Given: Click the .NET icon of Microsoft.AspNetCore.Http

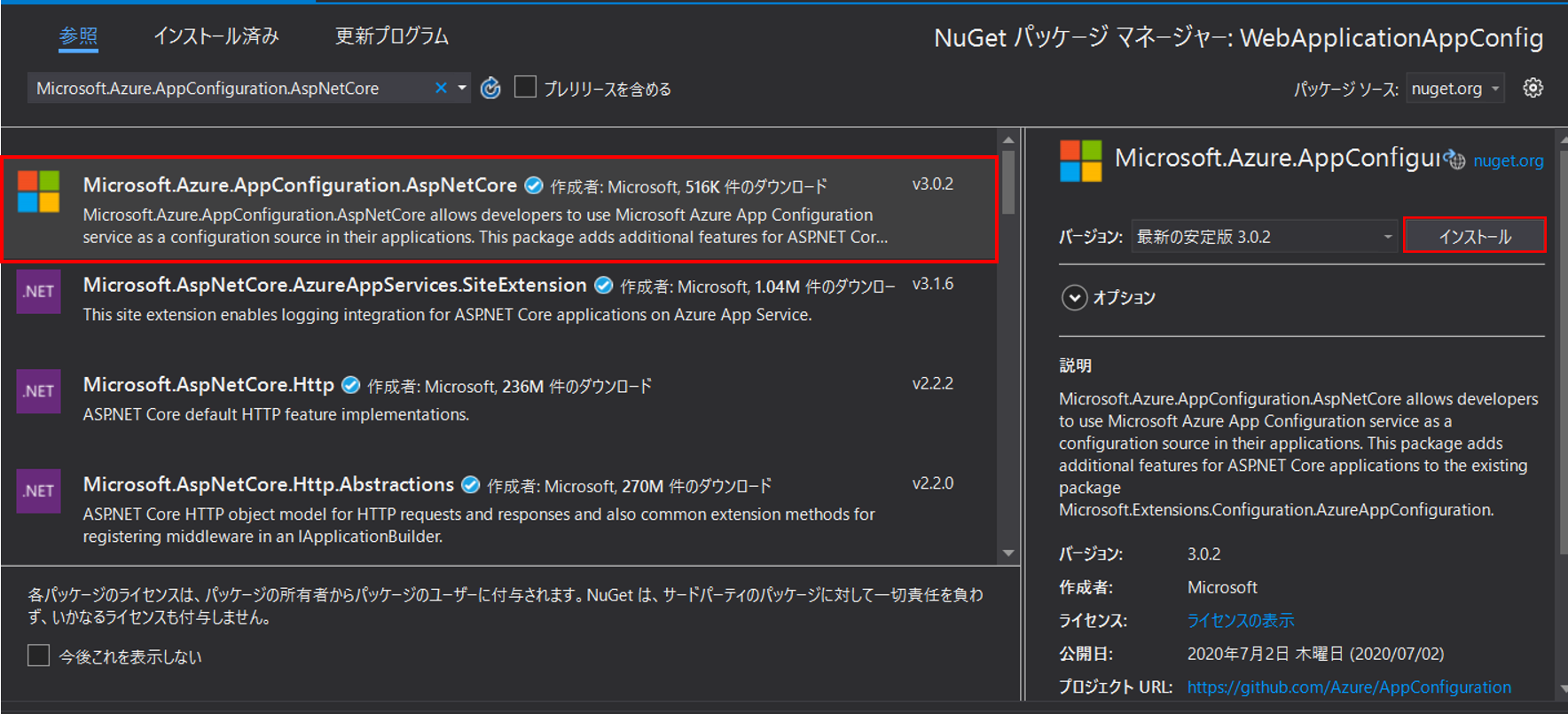Looking at the screenshot, I should [39, 391].
